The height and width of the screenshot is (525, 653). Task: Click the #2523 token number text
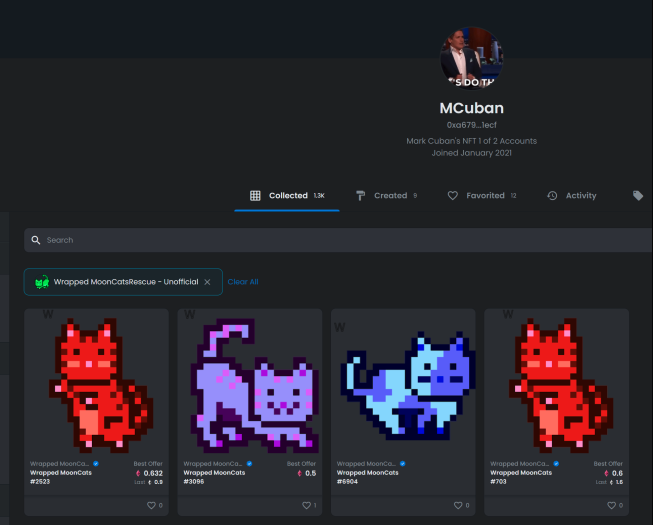[x=40, y=482]
